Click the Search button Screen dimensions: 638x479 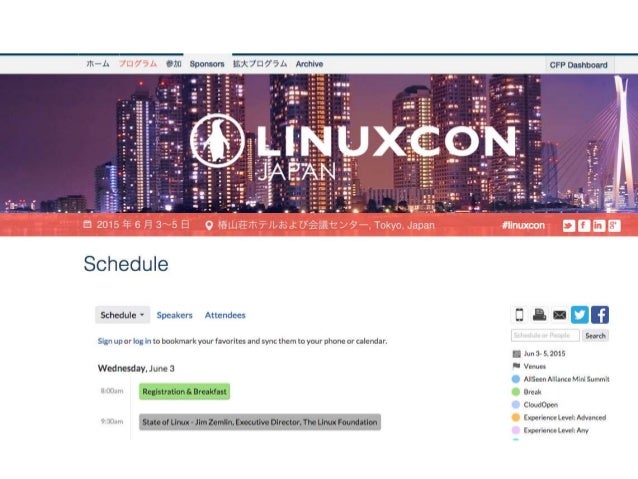(x=595, y=335)
